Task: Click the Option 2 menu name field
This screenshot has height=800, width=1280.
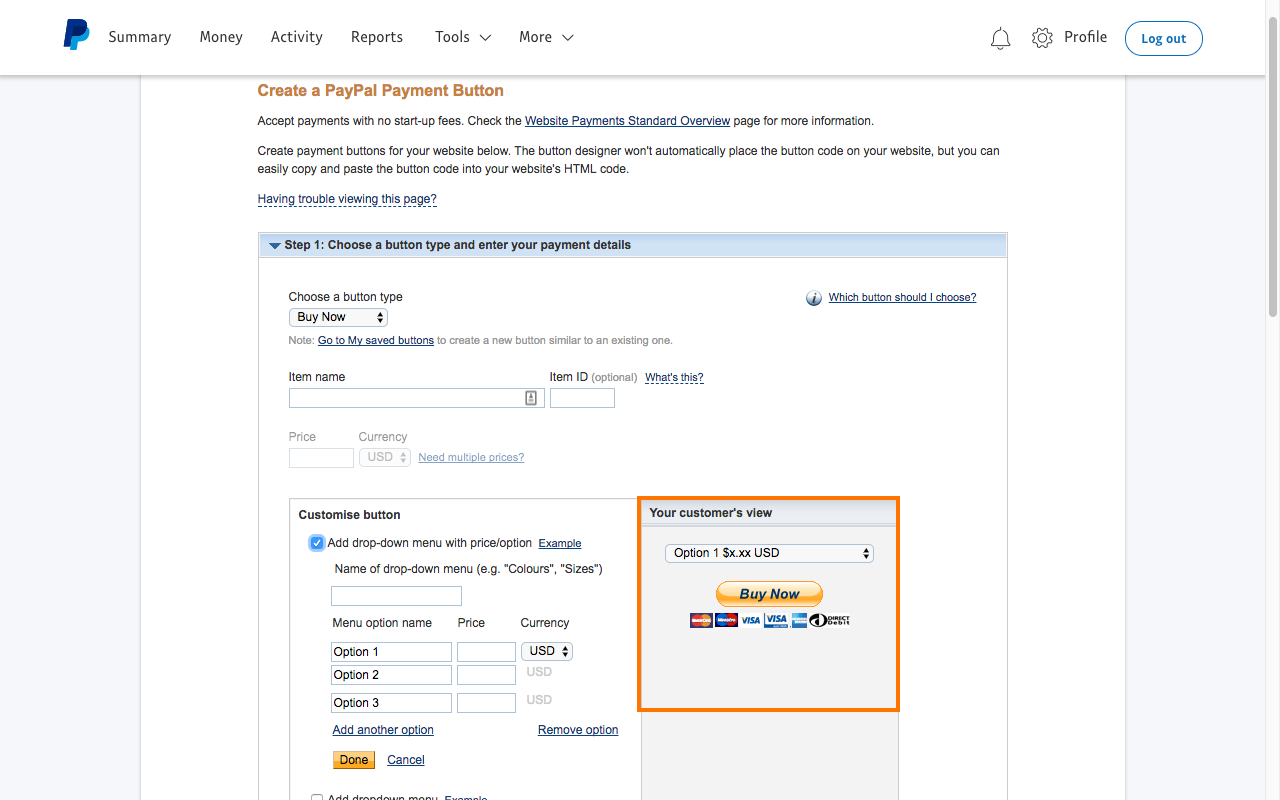Action: (391, 675)
